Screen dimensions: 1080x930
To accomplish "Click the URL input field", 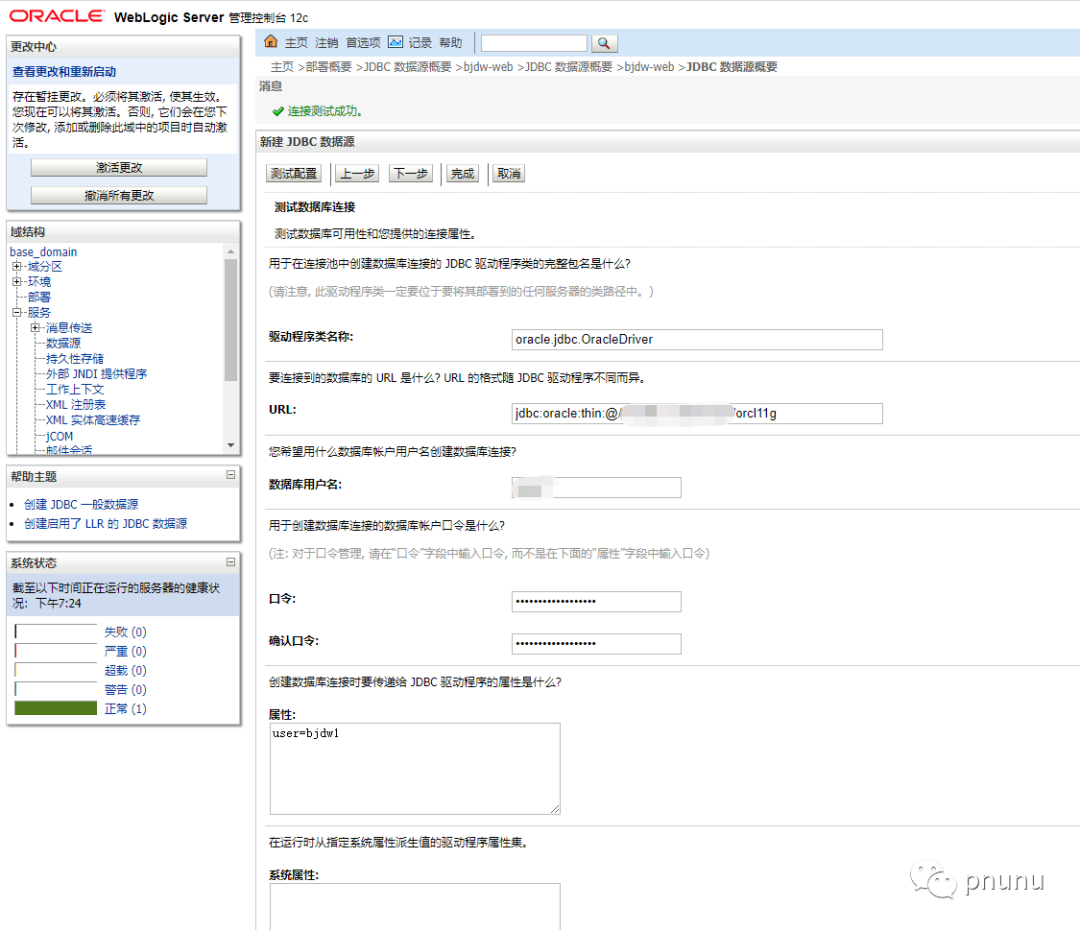I will [x=697, y=413].
